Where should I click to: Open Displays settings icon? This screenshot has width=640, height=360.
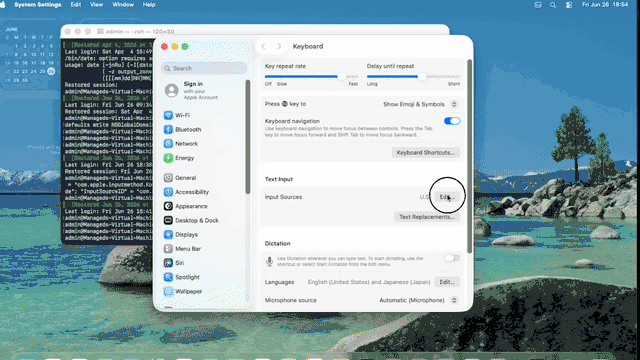(x=168, y=235)
